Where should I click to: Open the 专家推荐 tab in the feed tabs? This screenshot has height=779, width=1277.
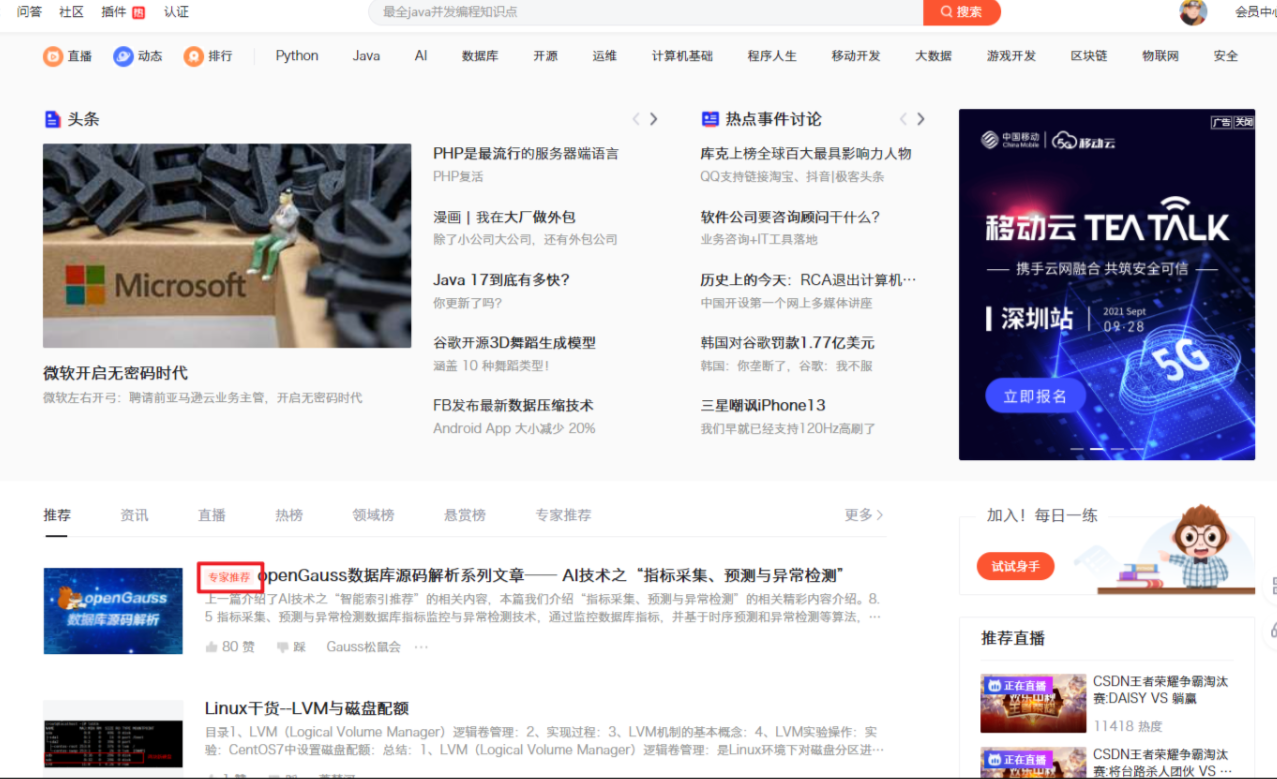(563, 515)
